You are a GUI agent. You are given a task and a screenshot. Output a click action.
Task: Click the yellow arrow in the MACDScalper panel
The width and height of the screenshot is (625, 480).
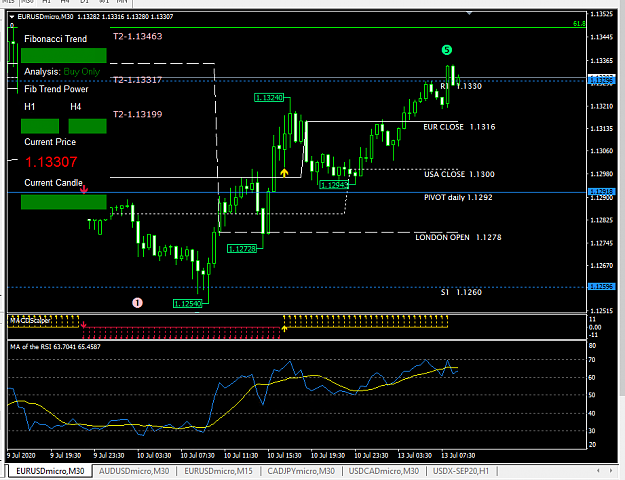click(x=284, y=329)
